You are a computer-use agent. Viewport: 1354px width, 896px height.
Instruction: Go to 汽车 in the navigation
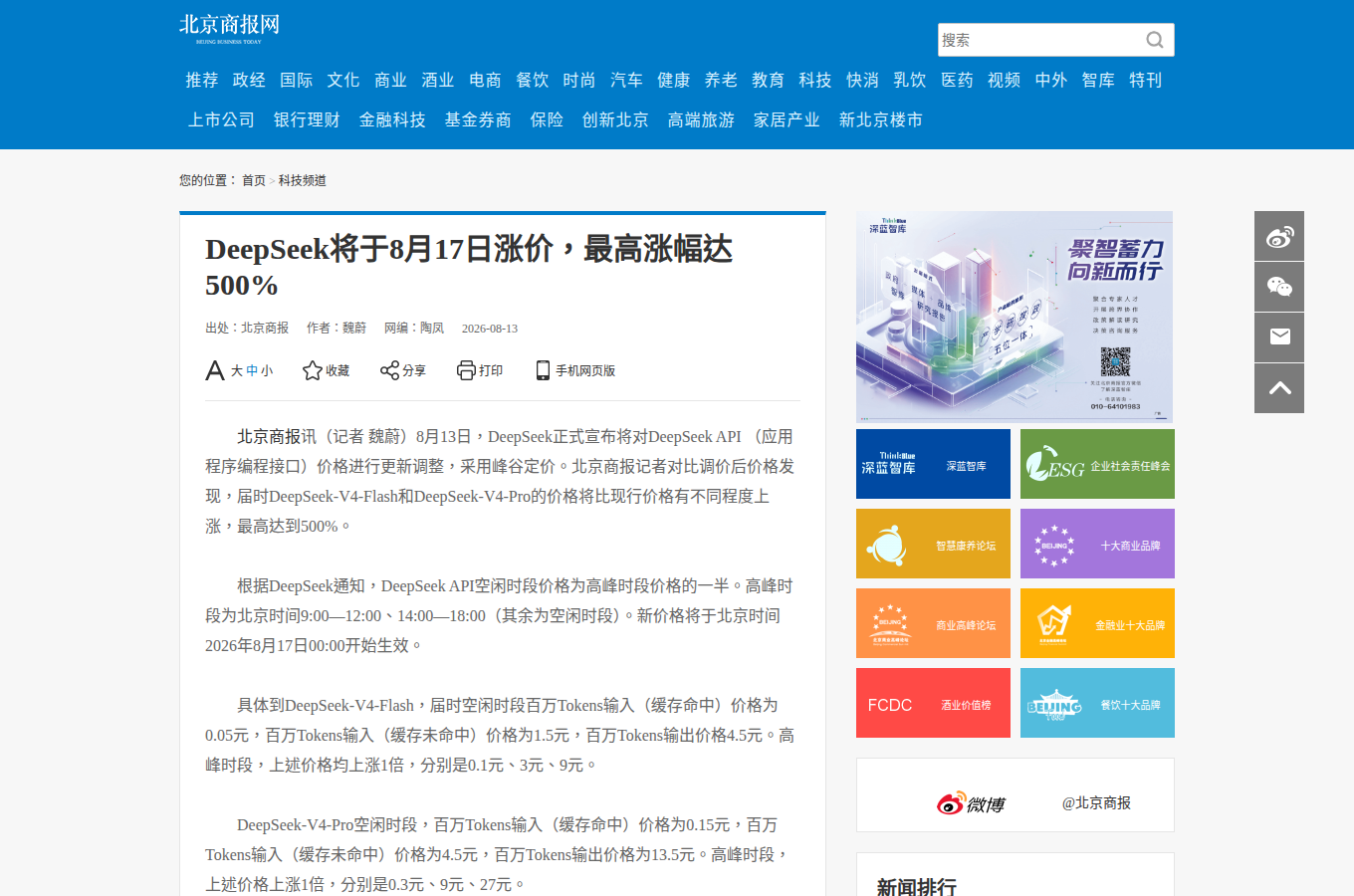click(626, 80)
